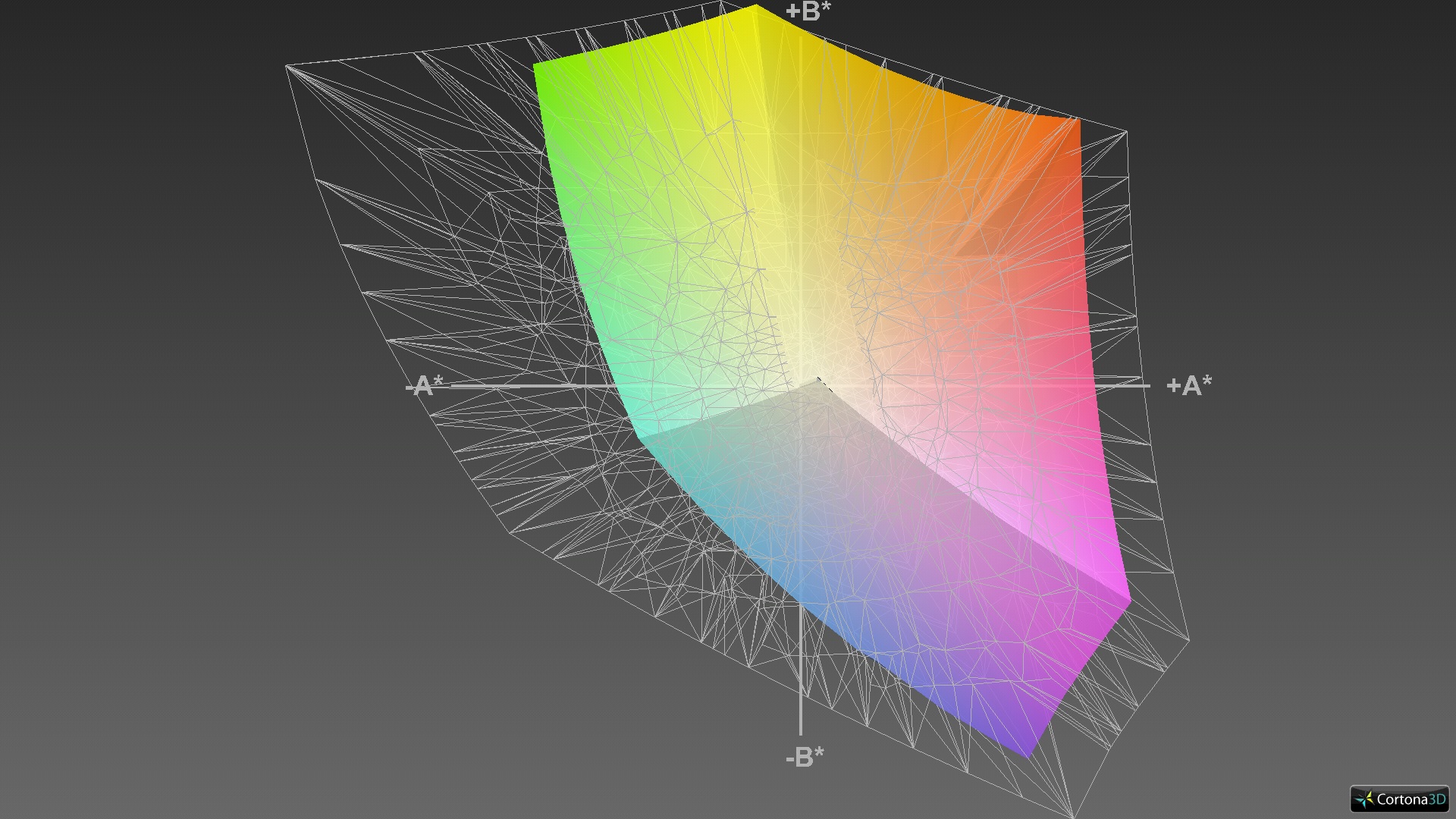Click the +A* axis label

tap(1188, 385)
